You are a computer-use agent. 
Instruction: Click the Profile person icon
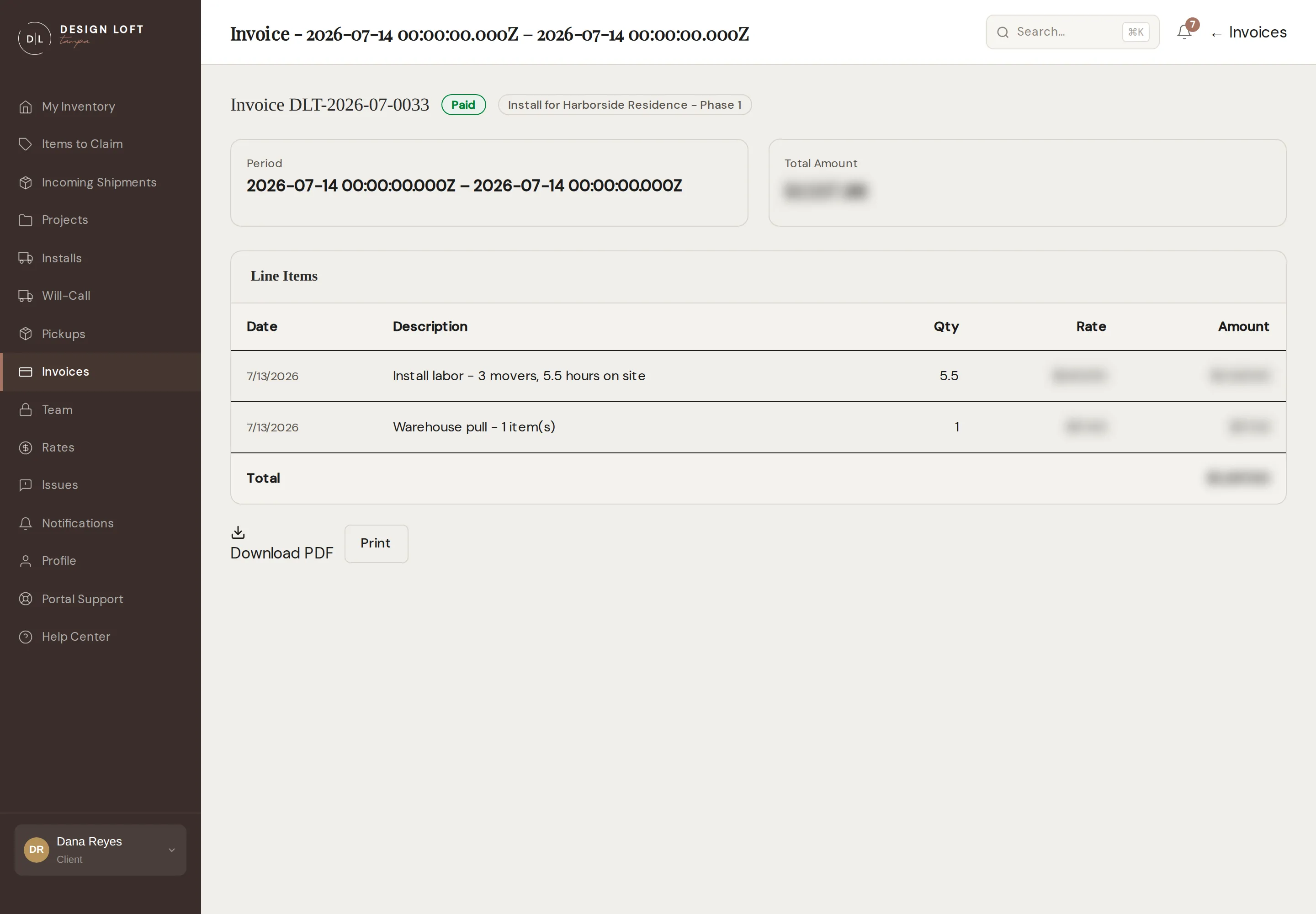pos(25,561)
